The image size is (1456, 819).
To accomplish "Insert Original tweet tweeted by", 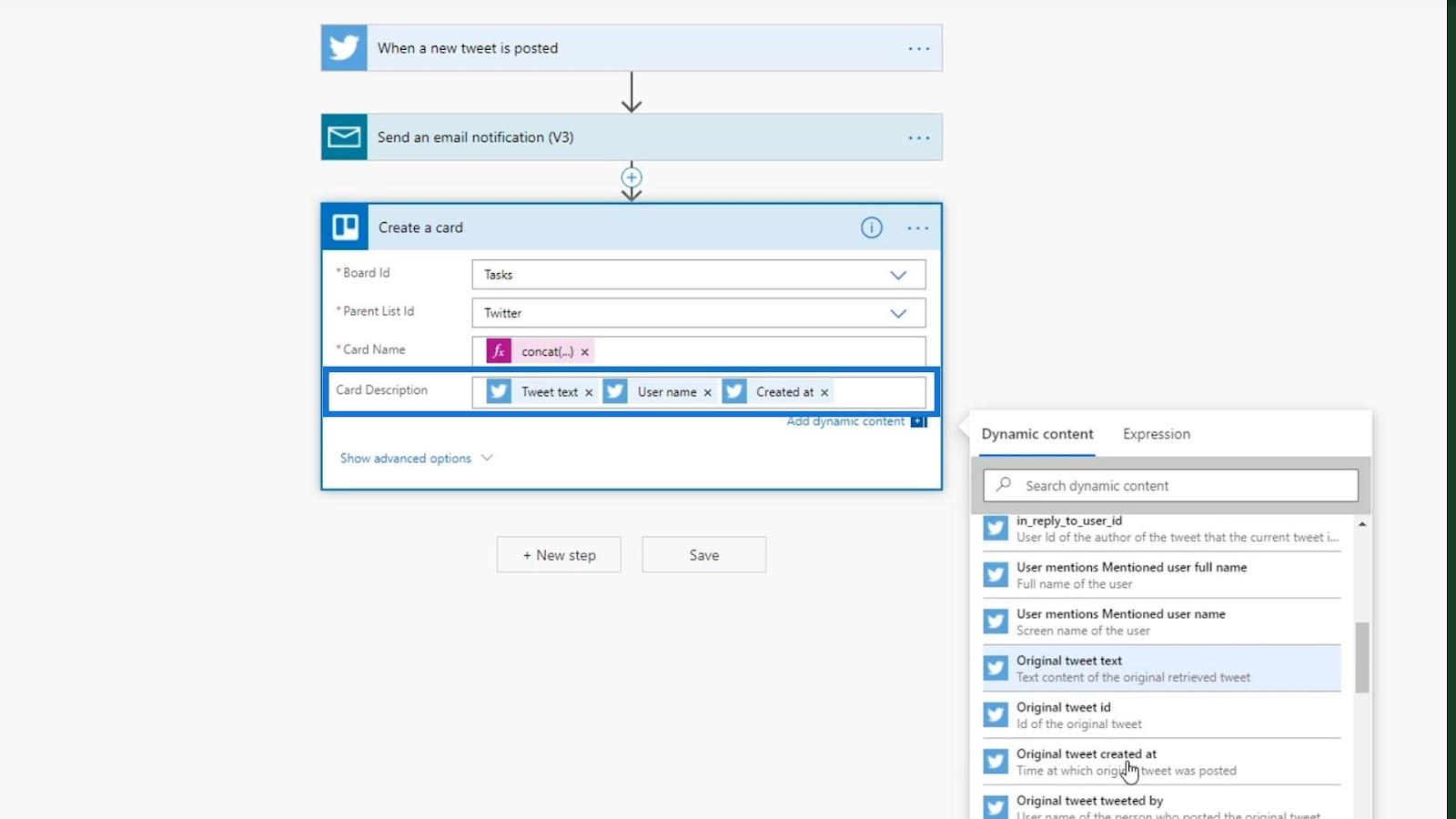I will (1161, 804).
